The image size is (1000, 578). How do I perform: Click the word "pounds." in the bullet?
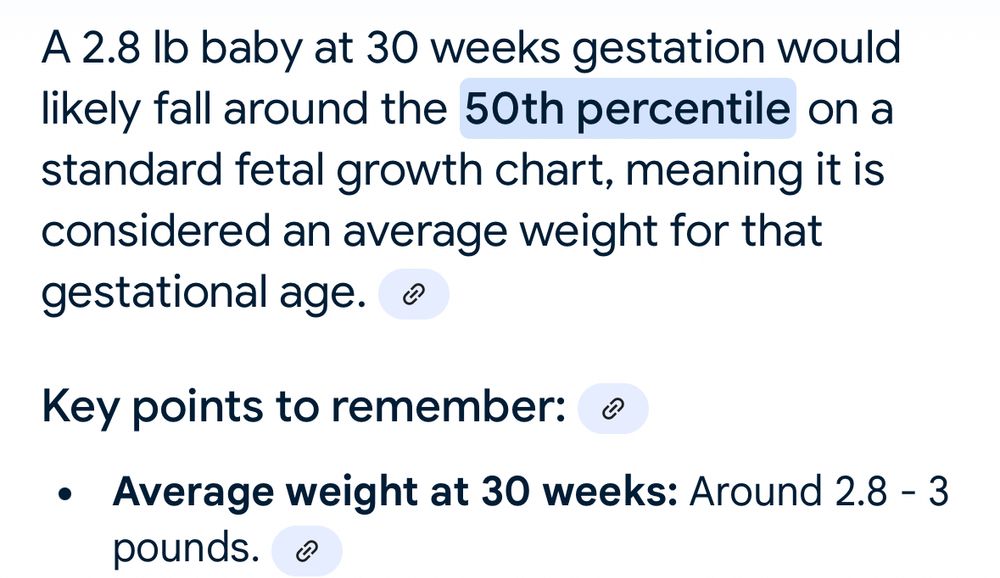[187, 549]
